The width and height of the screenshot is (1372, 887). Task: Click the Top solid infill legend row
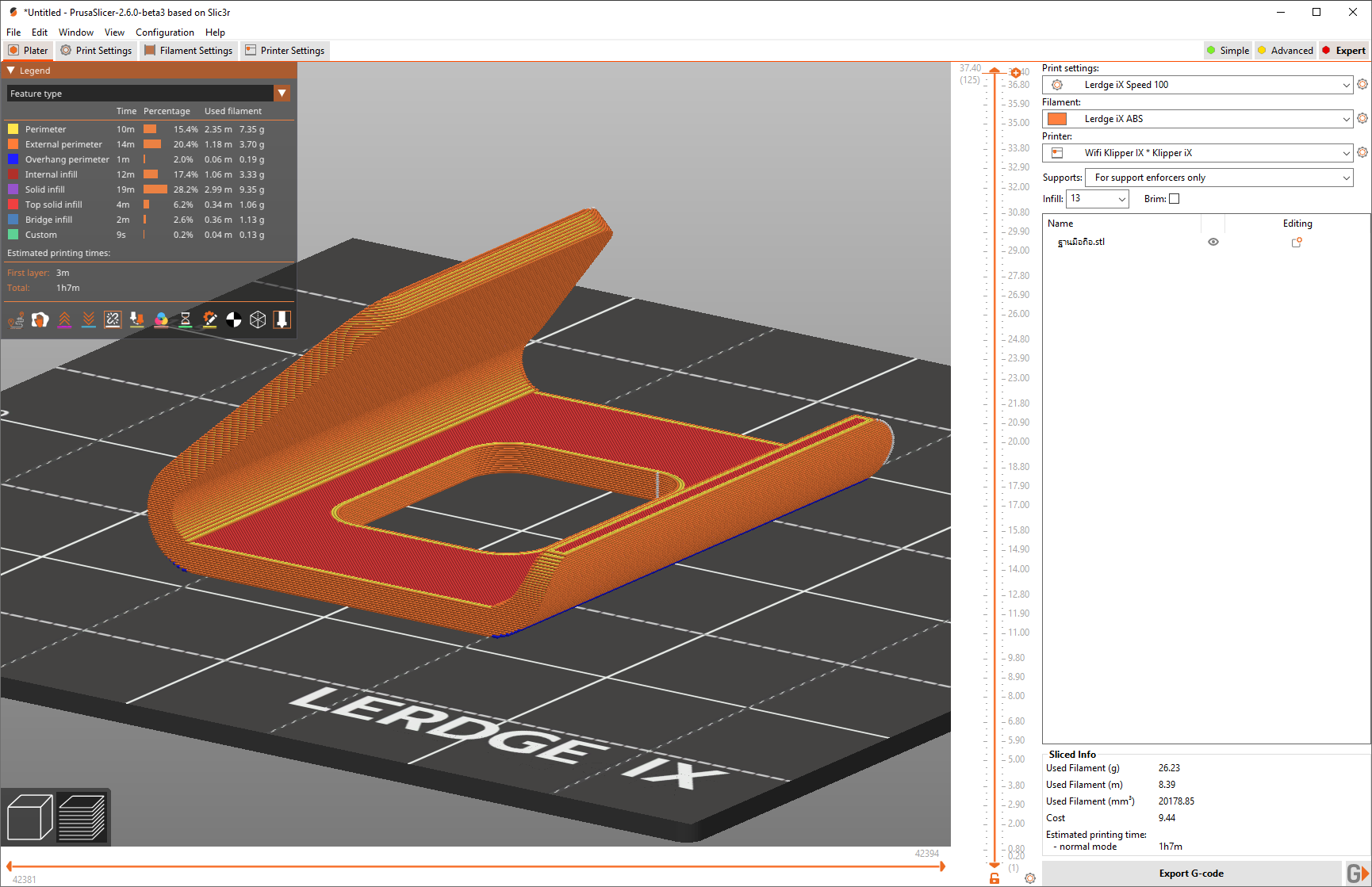click(148, 205)
